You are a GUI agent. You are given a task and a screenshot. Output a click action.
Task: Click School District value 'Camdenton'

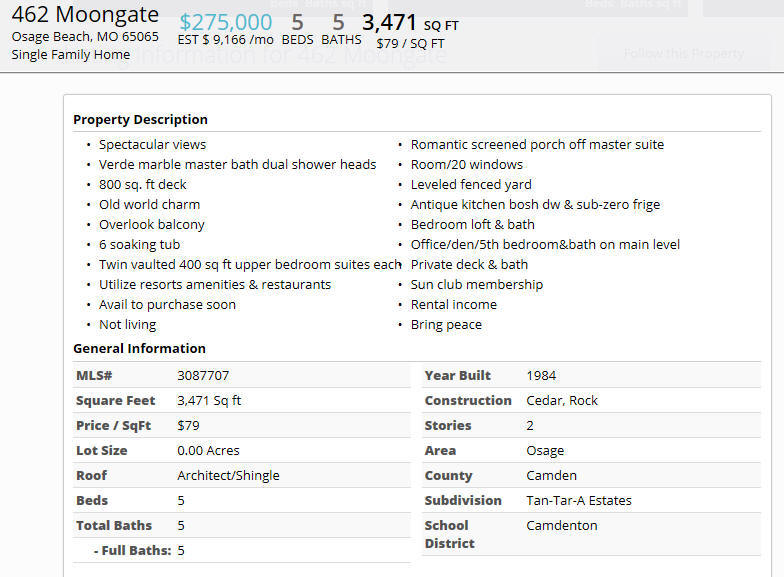[562, 526]
